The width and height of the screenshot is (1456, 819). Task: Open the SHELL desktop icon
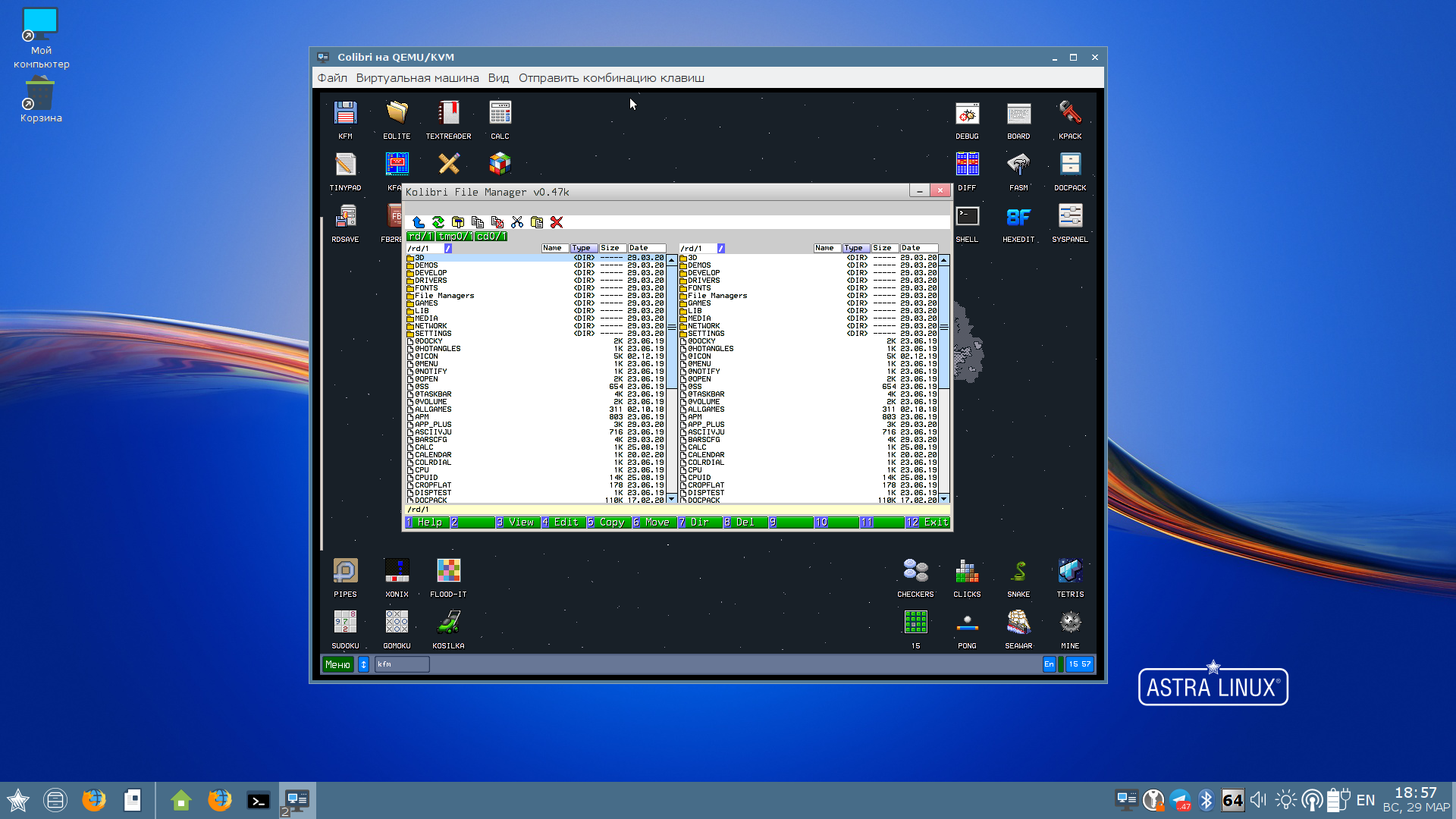967,216
